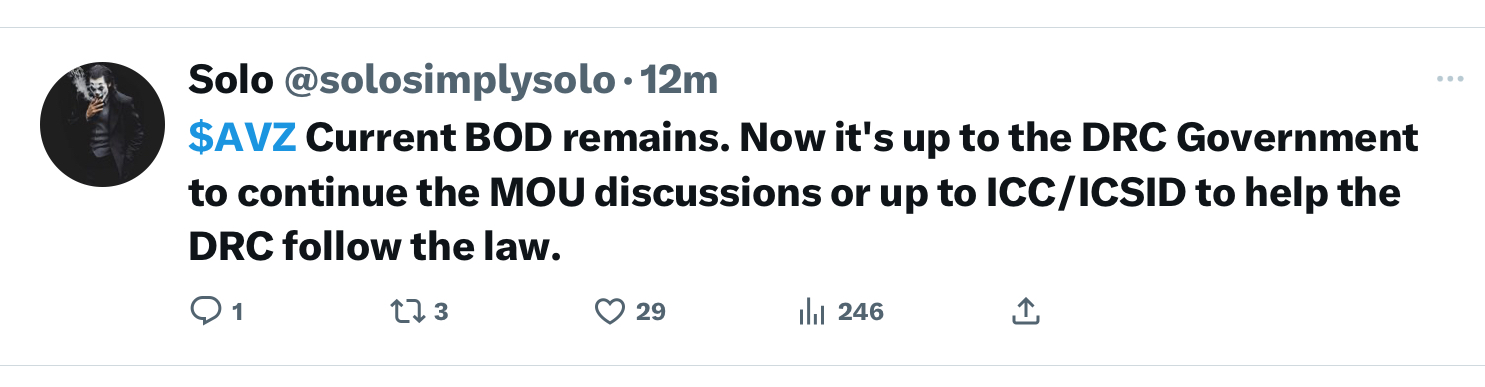Viewport: 1485px width, 387px height.
Task: Click the share upload arrow icon
Action: (1023, 313)
